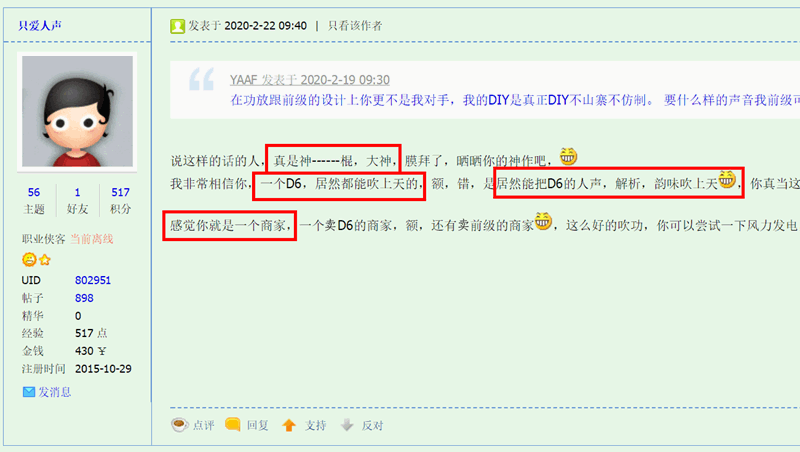Click the 发消息 send message link
800x452 pixels.
55,392
